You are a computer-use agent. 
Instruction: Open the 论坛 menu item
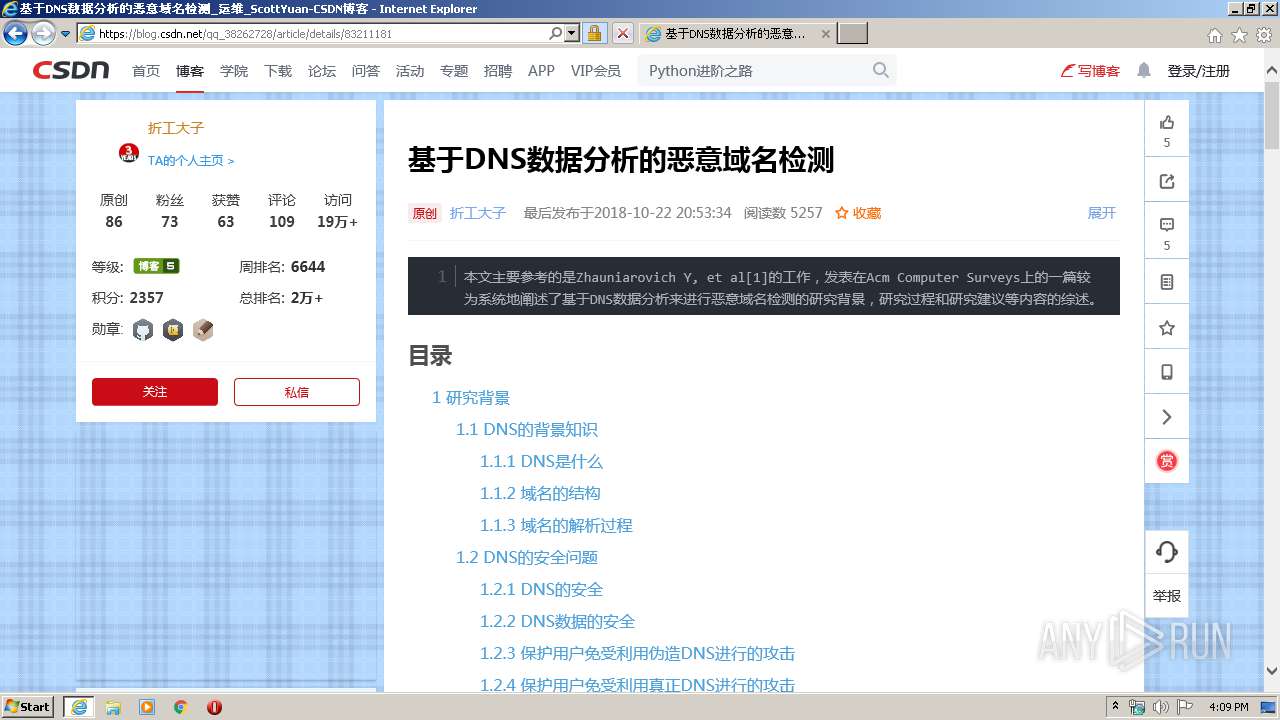click(x=322, y=71)
